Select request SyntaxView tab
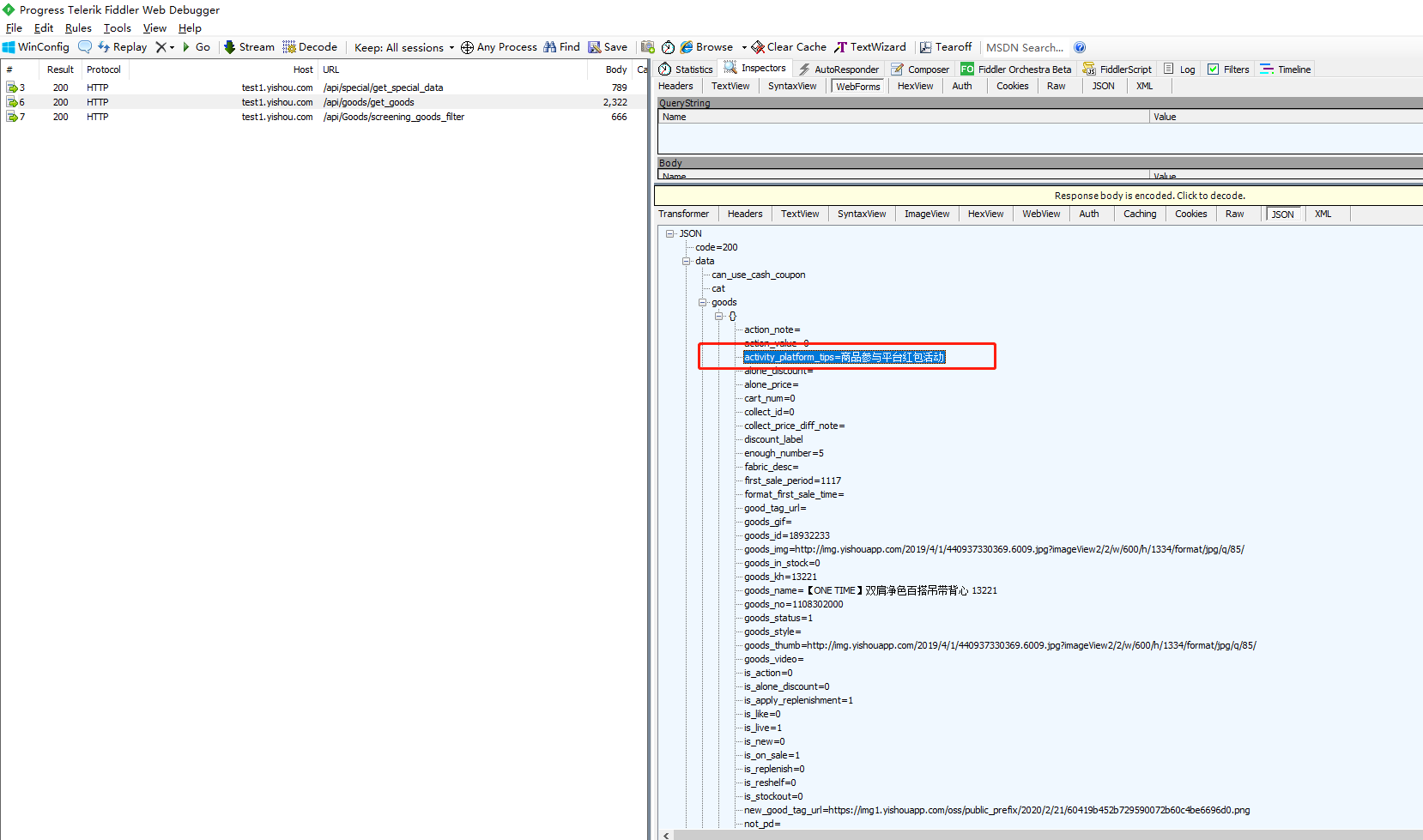The height and width of the screenshot is (840, 1423). click(792, 86)
